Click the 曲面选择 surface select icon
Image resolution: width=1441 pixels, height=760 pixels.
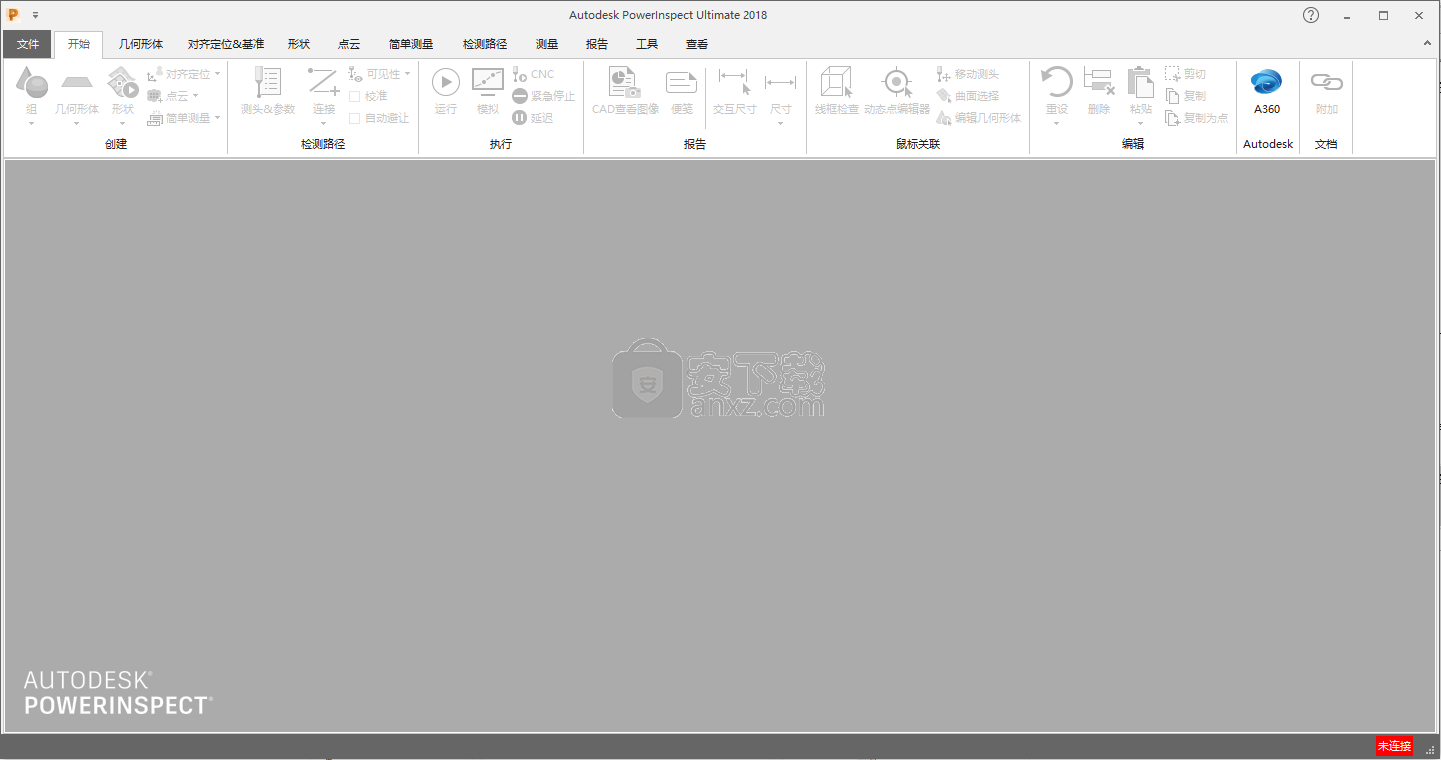[x=943, y=96]
